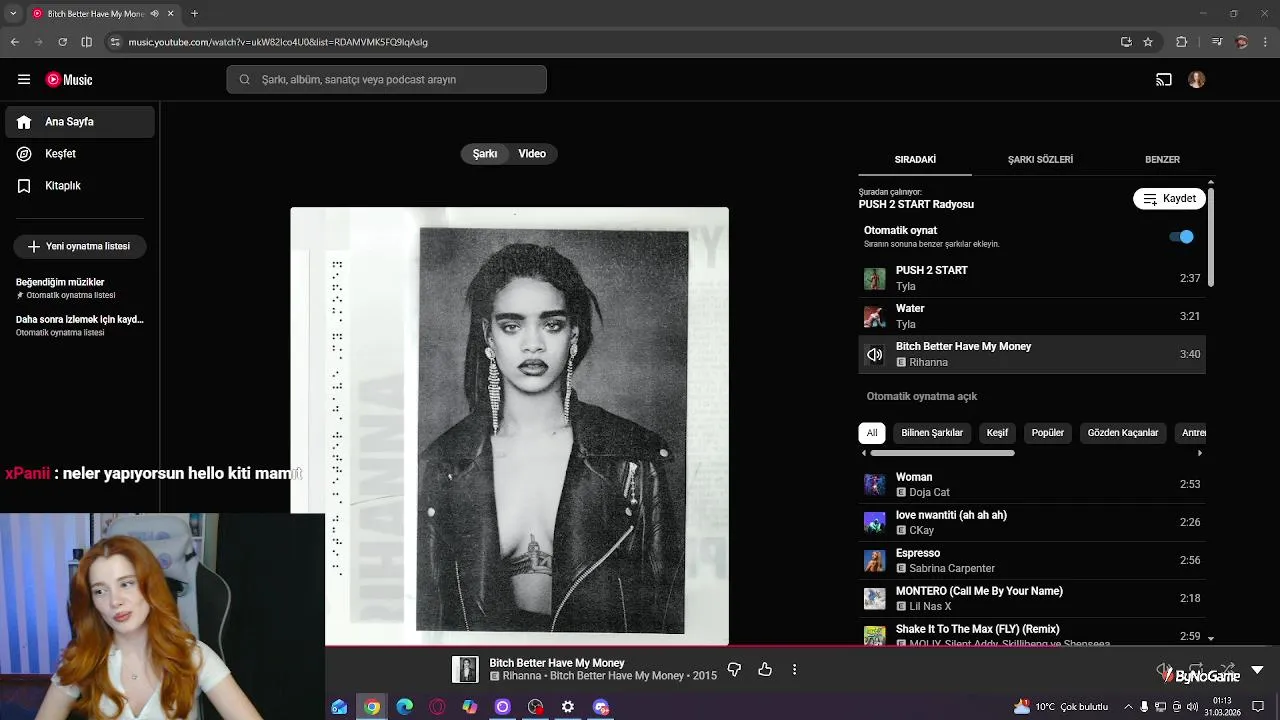
Task: Click the player bar album thumbnail
Action: [x=465, y=670]
